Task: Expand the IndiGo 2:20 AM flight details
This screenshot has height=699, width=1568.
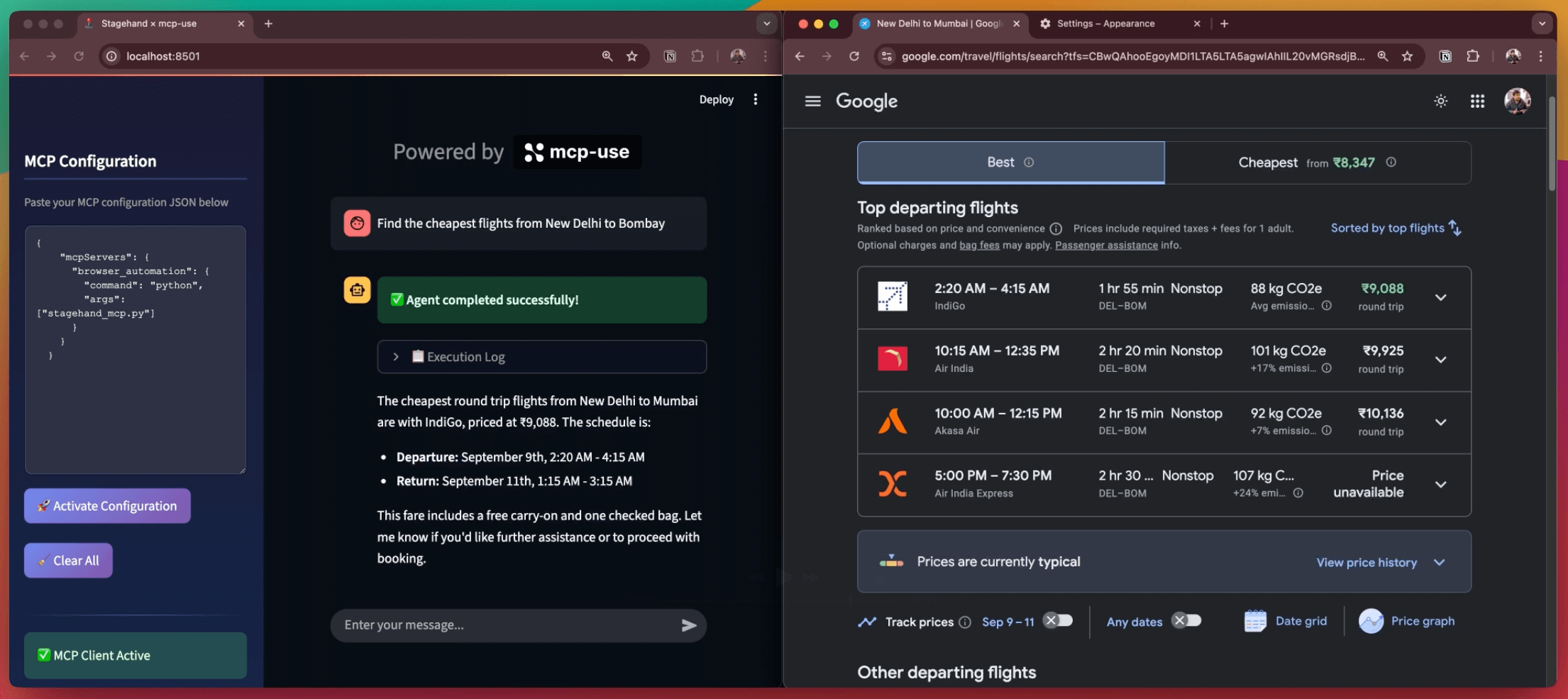Action: [1441, 297]
